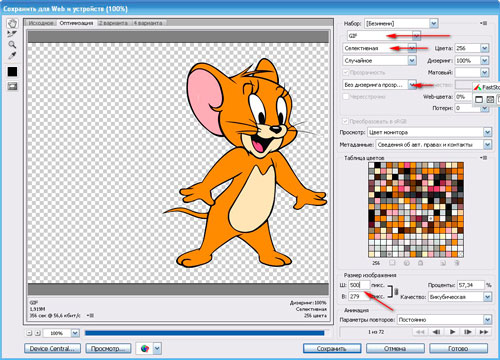500x360 pixels.
Task: Switch to the Исходное tab
Action: [x=41, y=23]
